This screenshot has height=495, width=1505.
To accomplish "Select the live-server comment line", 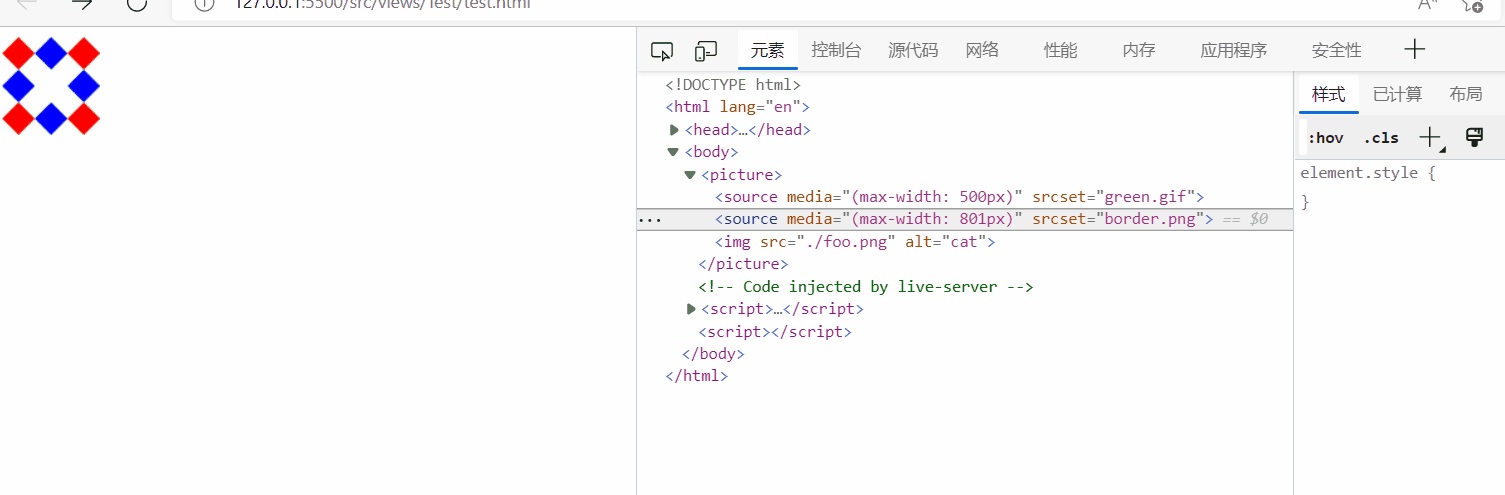I will point(866,287).
